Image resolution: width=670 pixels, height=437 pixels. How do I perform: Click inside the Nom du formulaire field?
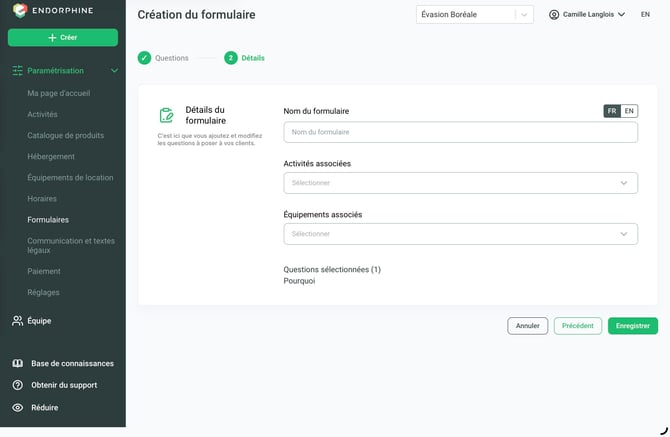pyautogui.click(x=461, y=132)
